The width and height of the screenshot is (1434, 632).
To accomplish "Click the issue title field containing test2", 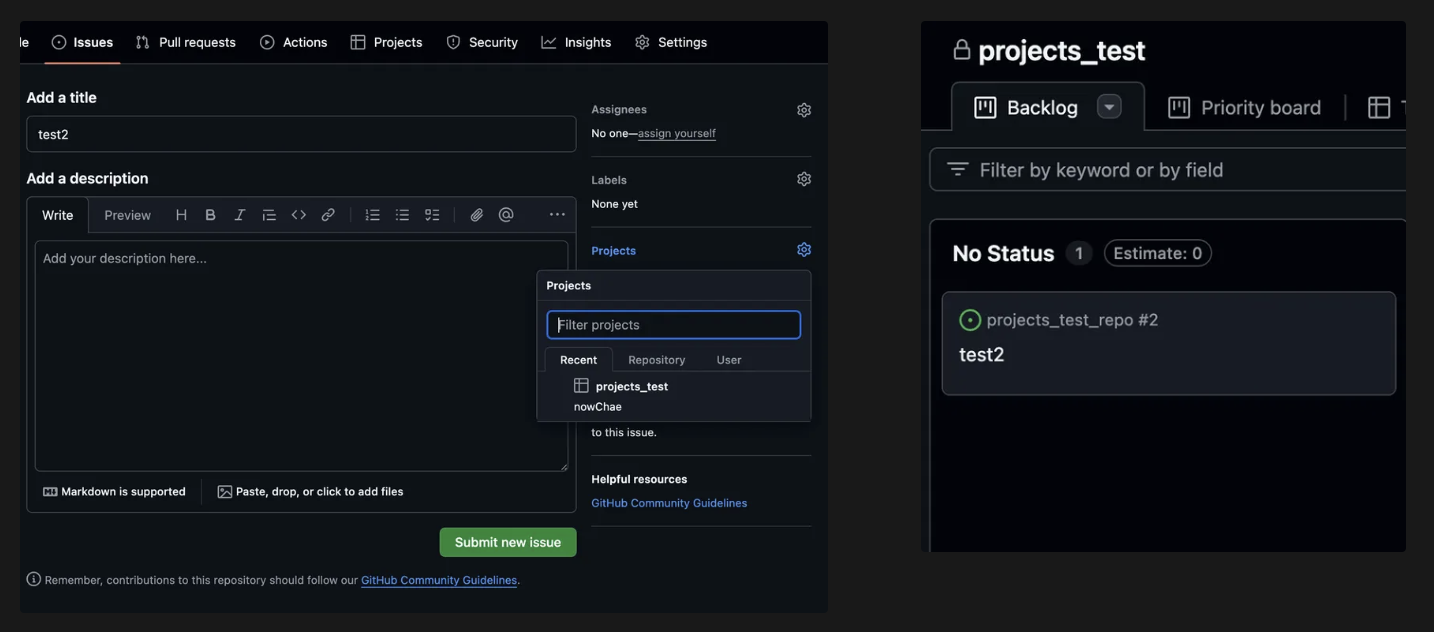I will click(301, 134).
